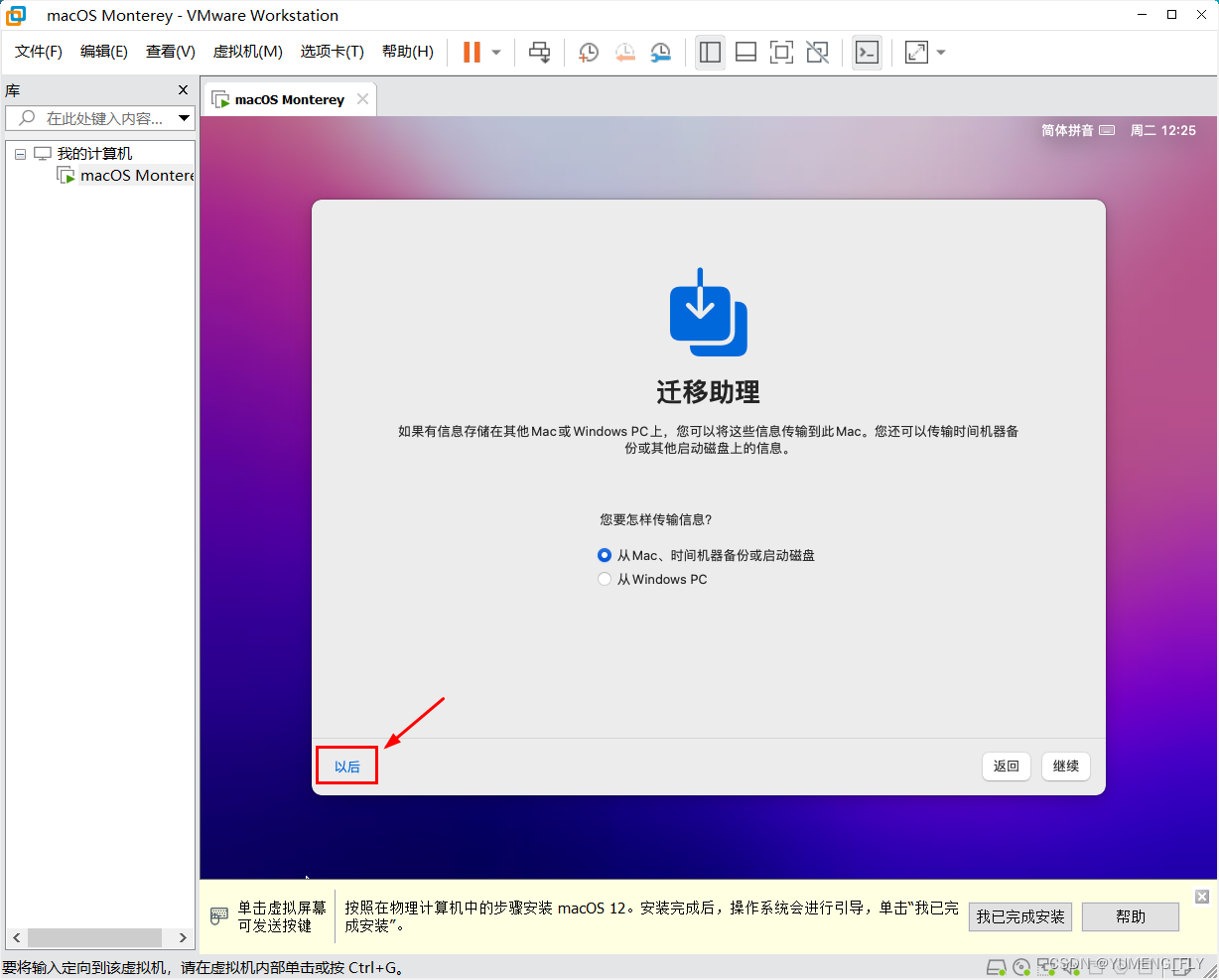Click the 返回 button

pyautogui.click(x=1007, y=767)
